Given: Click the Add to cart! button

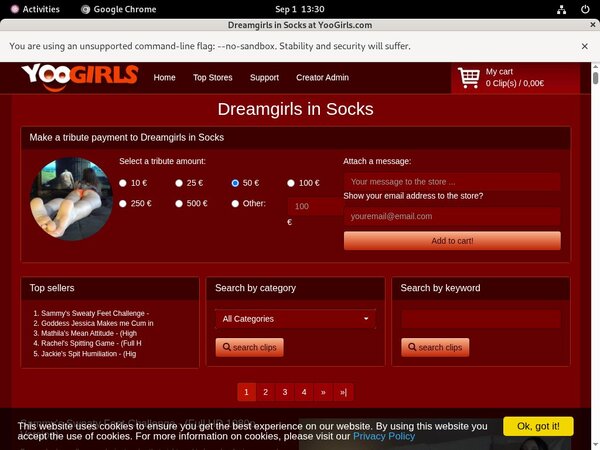Looking at the screenshot, I should point(452,241).
